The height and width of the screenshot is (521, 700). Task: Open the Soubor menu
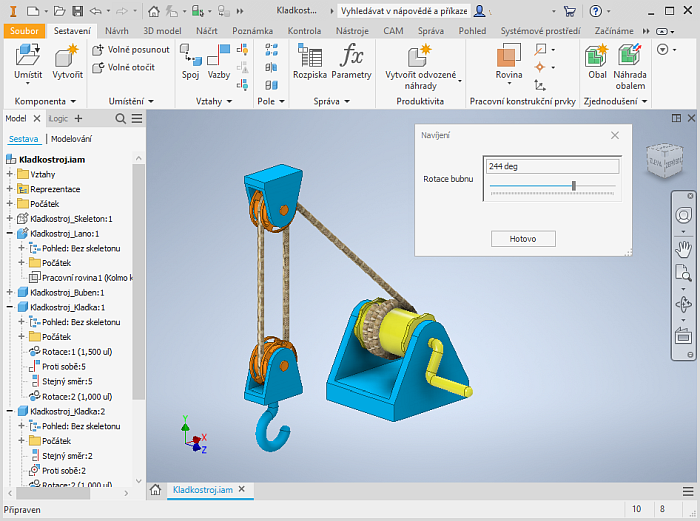click(x=23, y=31)
